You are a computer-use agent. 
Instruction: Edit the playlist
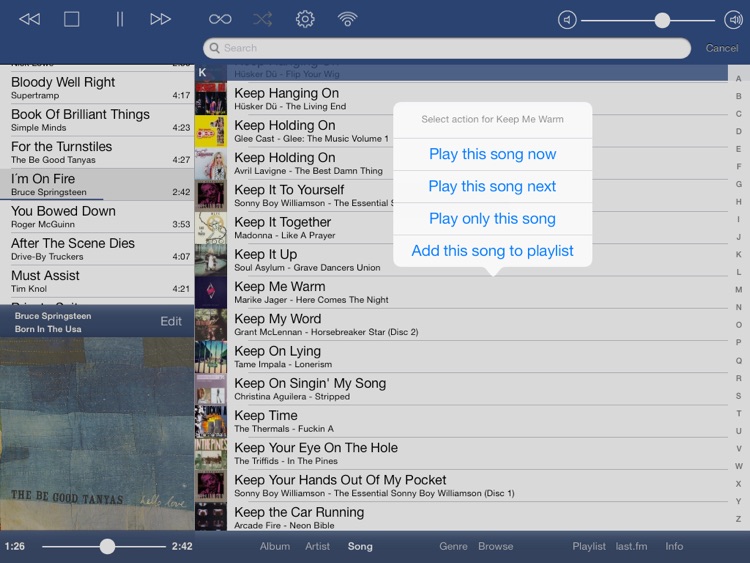(x=171, y=321)
